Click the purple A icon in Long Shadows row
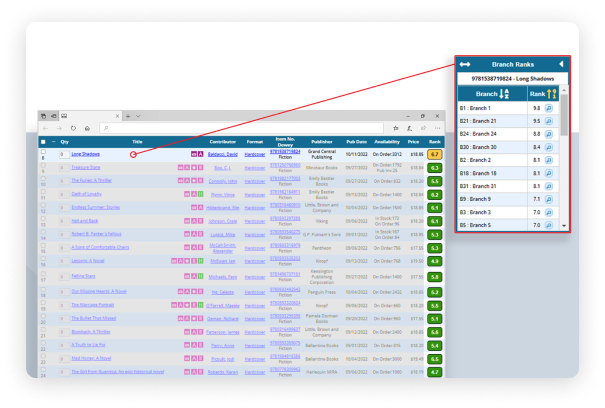Screen dimensions: 605x408 201,154
